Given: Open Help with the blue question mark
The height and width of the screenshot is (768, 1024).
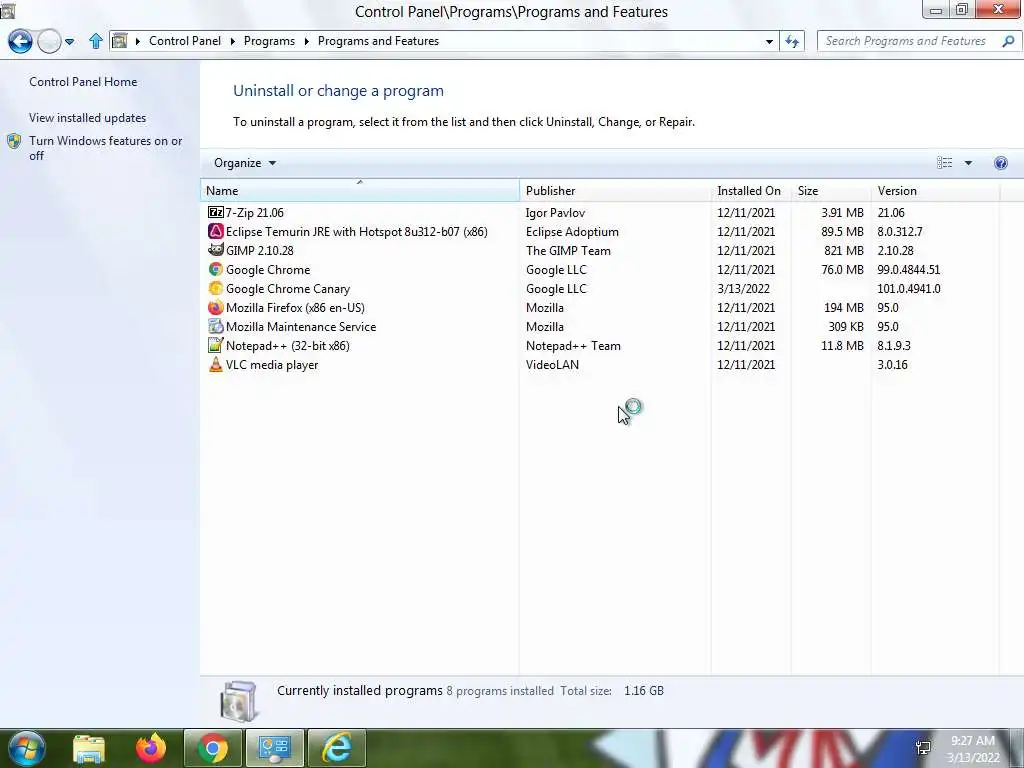Looking at the screenshot, I should tap(1000, 163).
